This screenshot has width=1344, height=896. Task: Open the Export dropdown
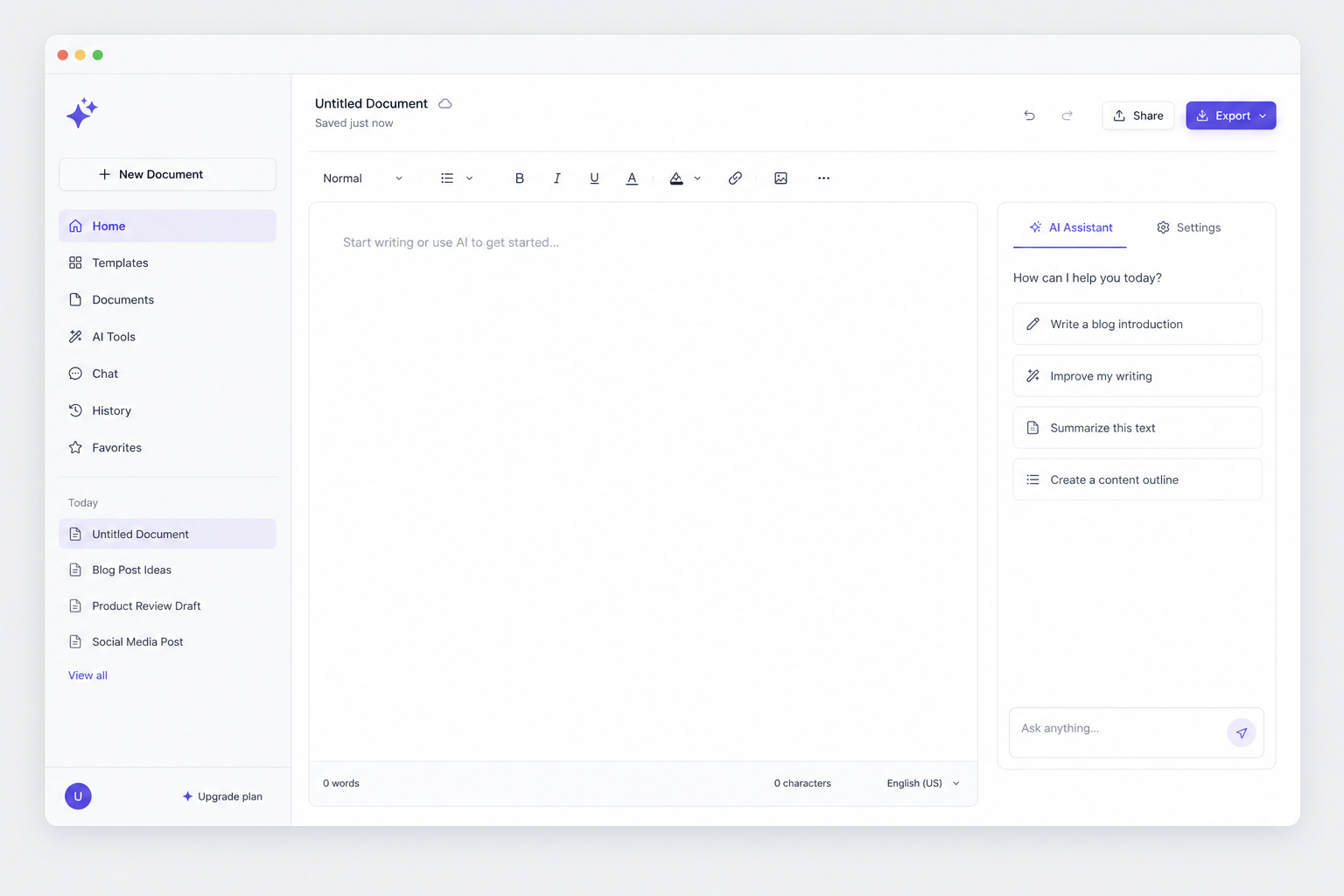(x=1231, y=115)
